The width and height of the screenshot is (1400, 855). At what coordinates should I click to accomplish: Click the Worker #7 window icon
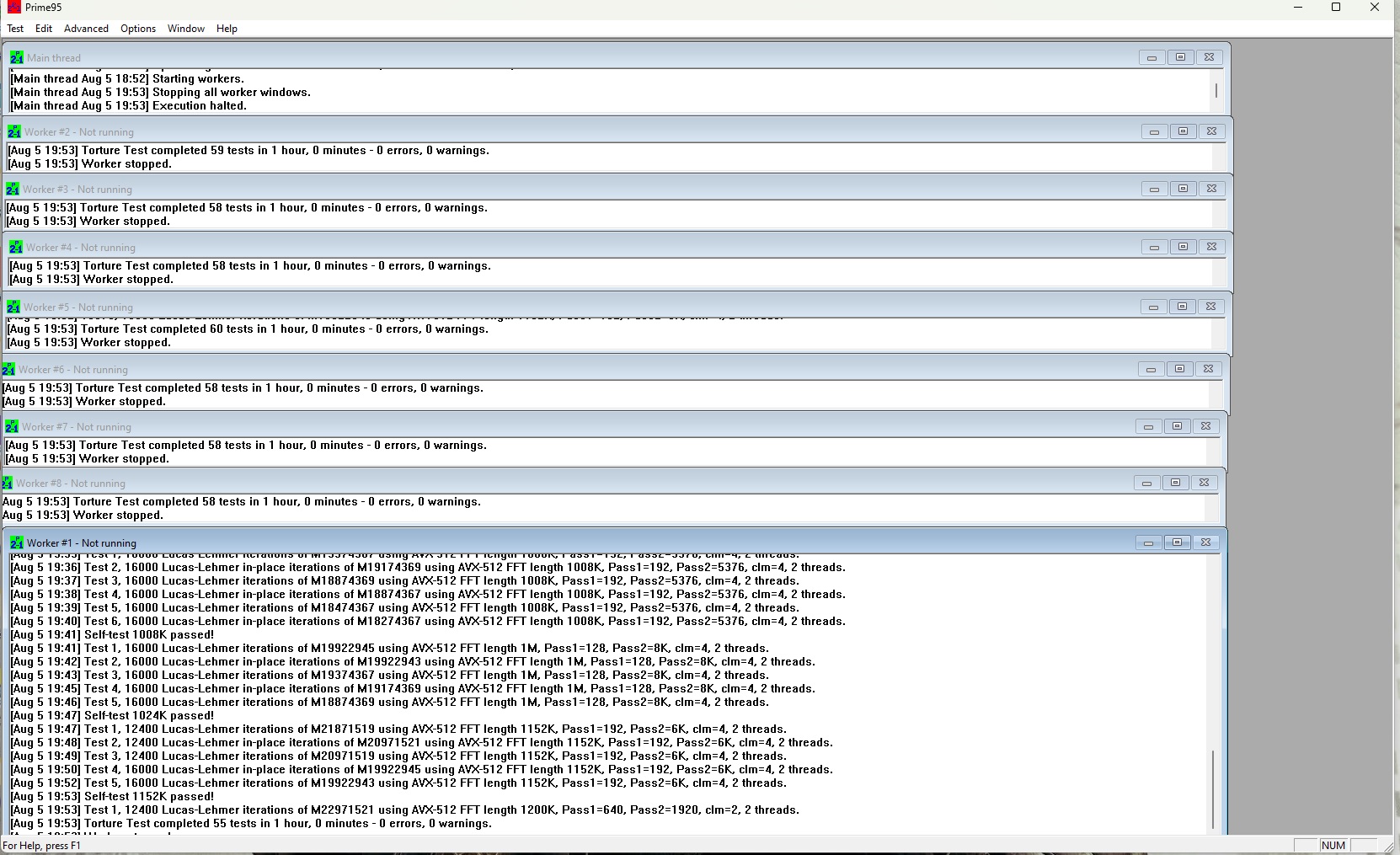tap(12, 427)
